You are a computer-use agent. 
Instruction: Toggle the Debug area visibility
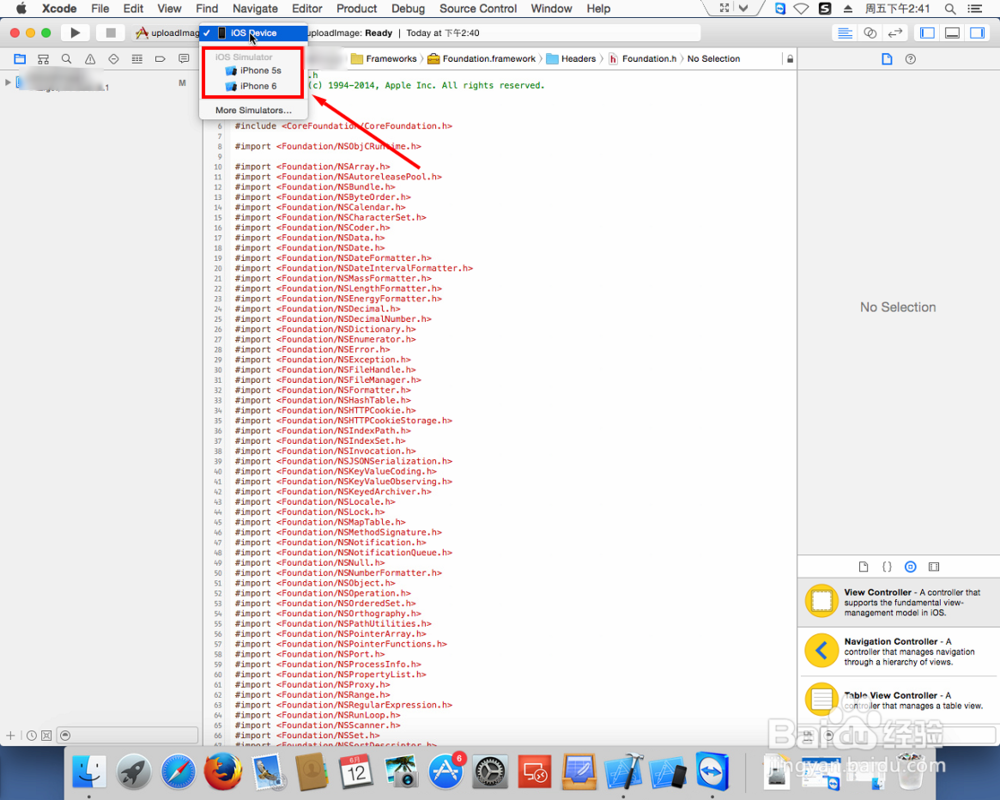(x=952, y=33)
